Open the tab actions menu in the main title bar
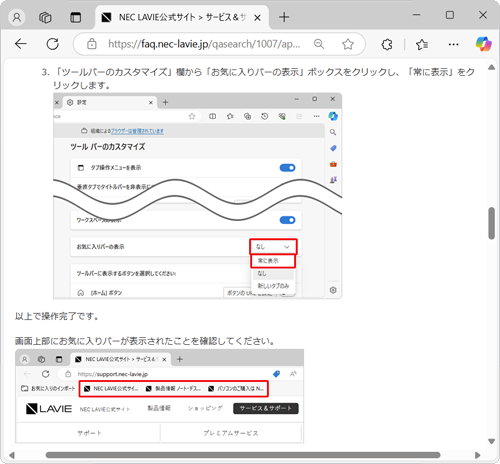The height and width of the screenshot is (464, 500). pos(76,17)
